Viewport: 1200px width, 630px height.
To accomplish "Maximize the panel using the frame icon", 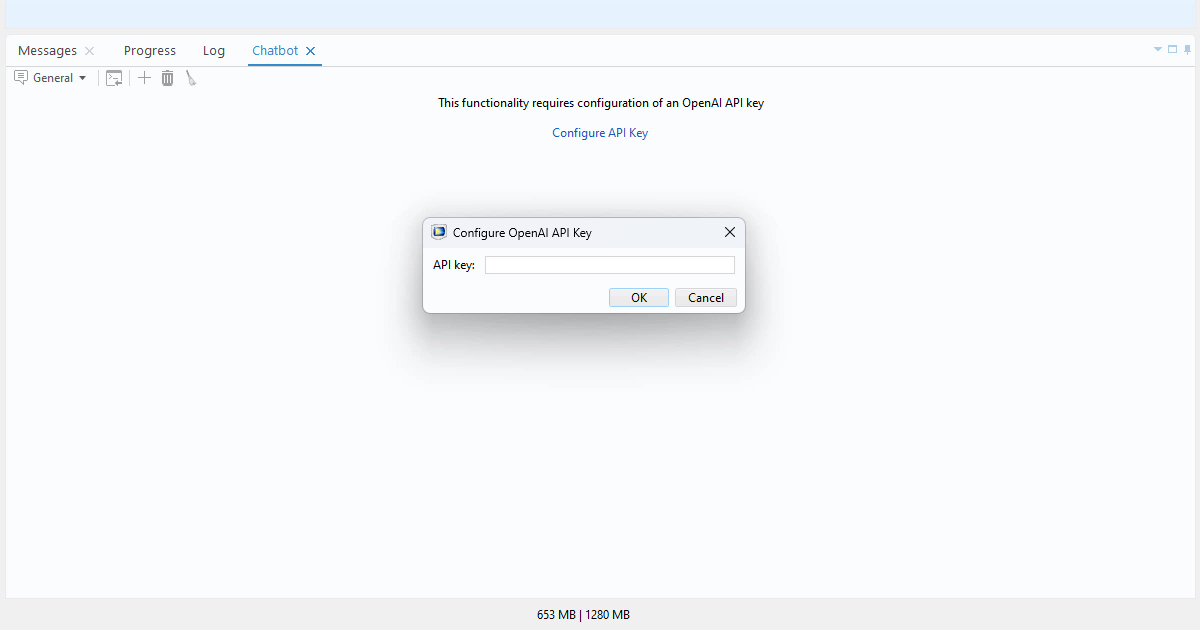I will [1171, 48].
